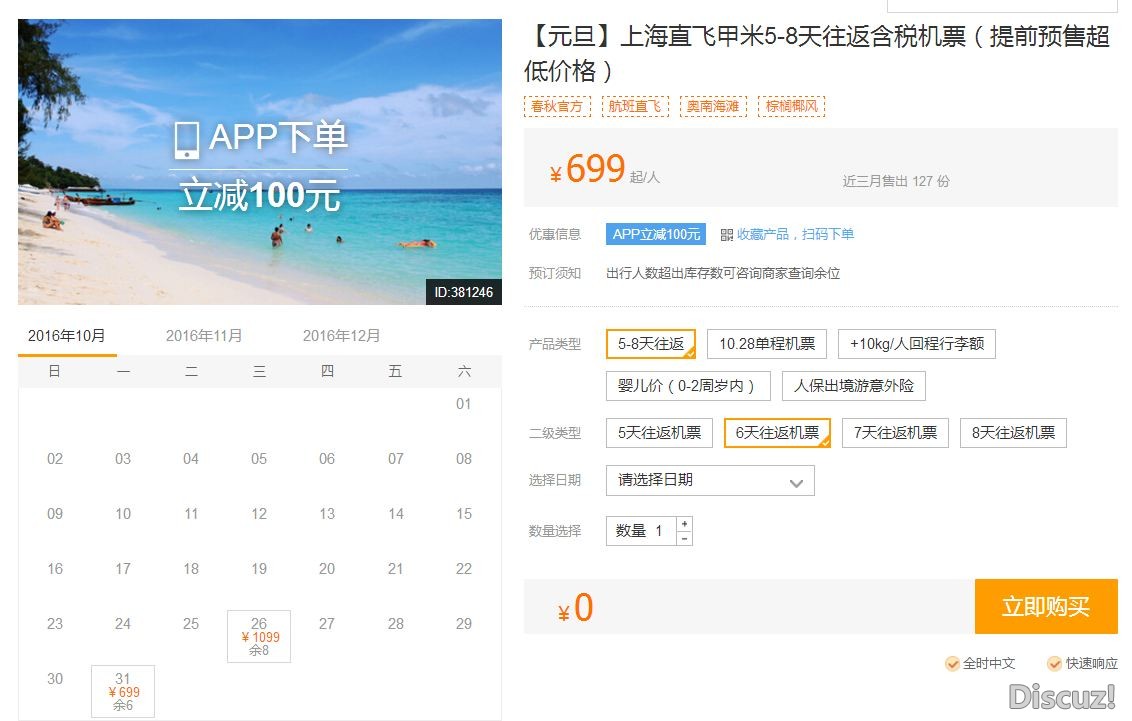Click October 20 in the calendar
This screenshot has width=1132, height=721.
click(x=327, y=569)
